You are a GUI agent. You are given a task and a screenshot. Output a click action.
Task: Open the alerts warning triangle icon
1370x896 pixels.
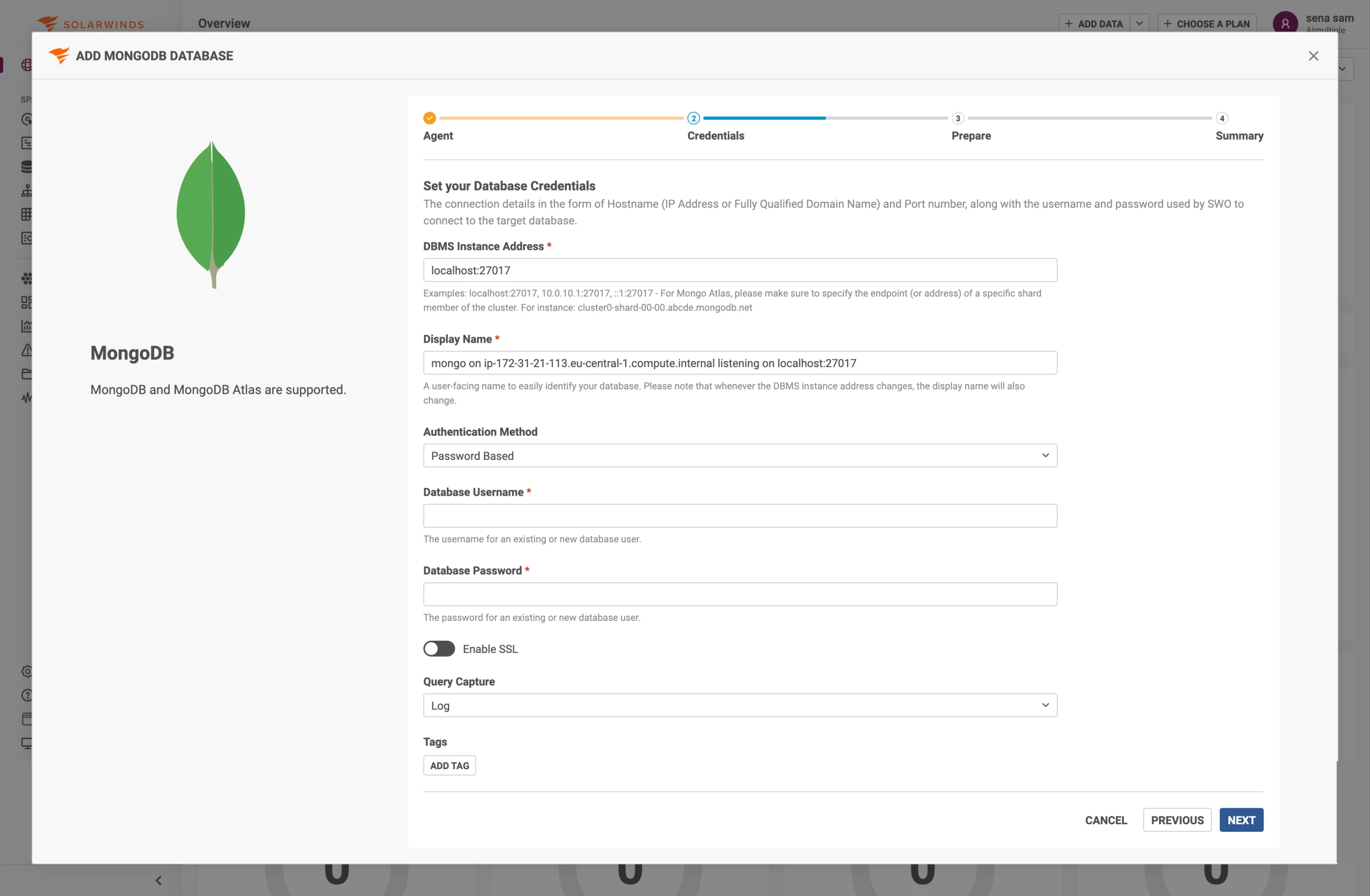(26, 350)
